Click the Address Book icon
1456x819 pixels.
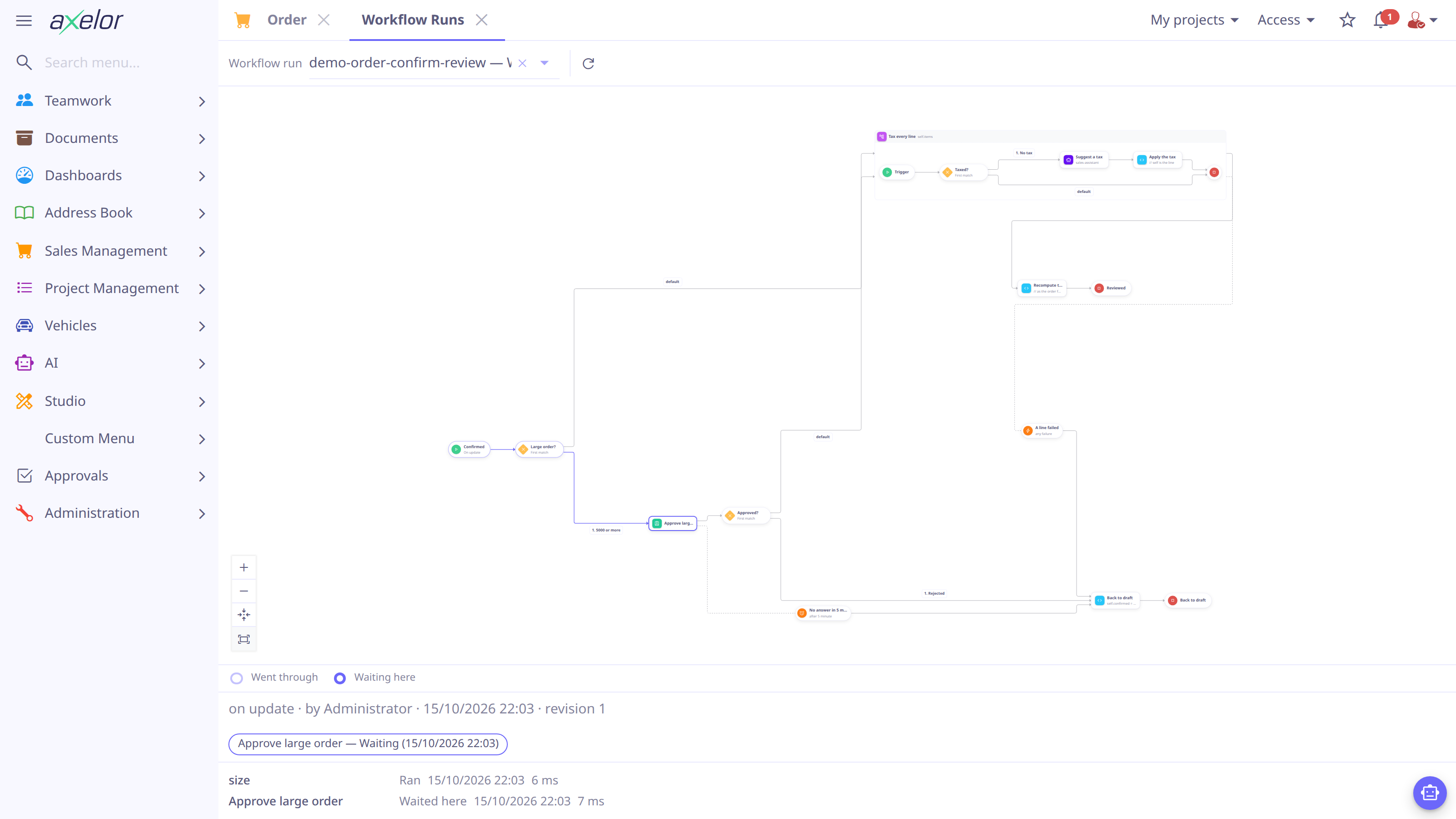click(24, 212)
